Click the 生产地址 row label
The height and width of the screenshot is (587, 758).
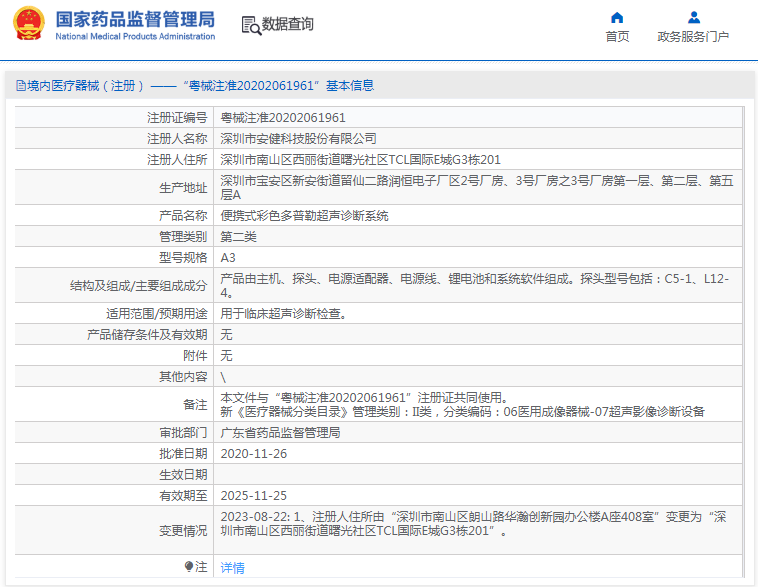183,188
